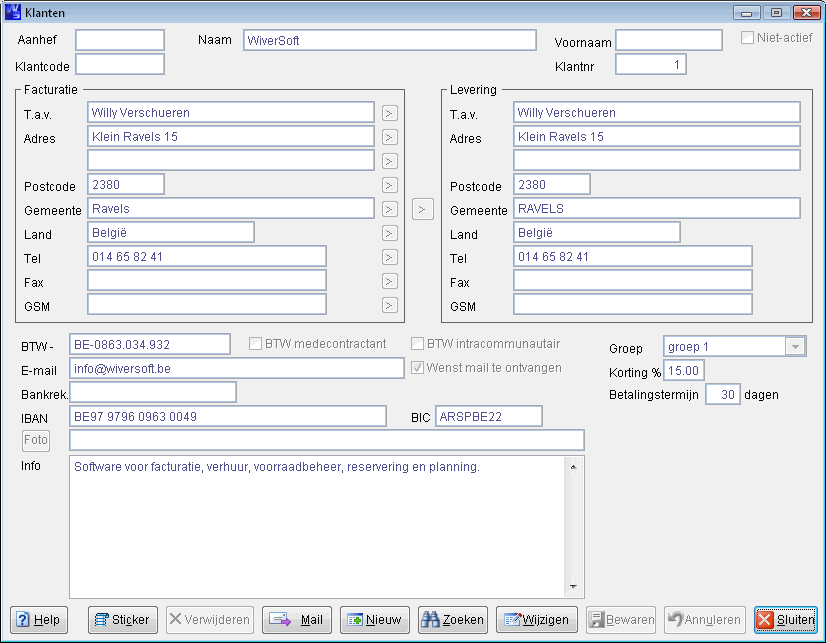This screenshot has height=643, width=826.
Task: Copy the T.a.v. field to delivery via its arrow
Action: pyautogui.click(x=390, y=113)
